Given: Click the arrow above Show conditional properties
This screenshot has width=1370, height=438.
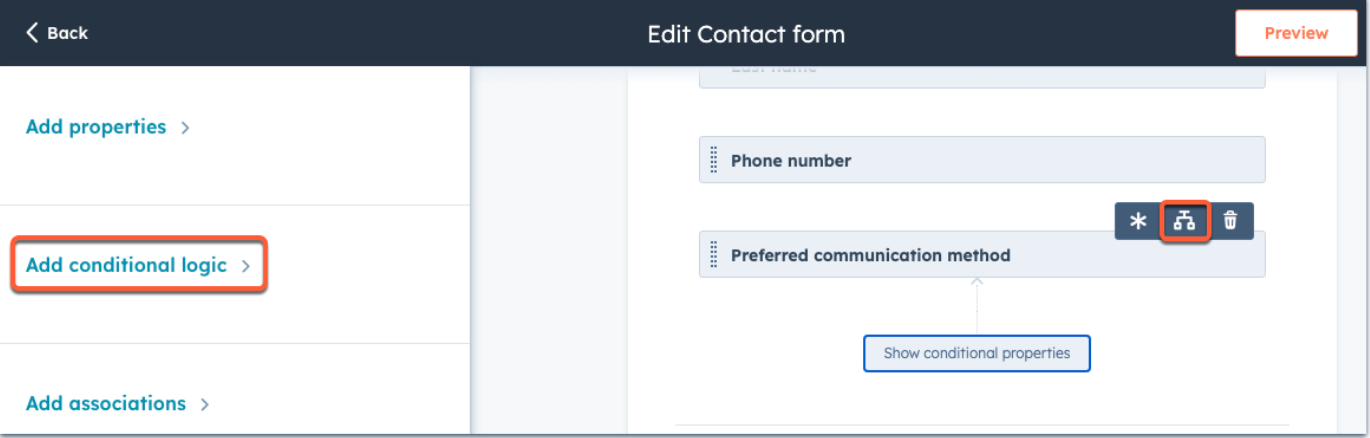Looking at the screenshot, I should (977, 283).
